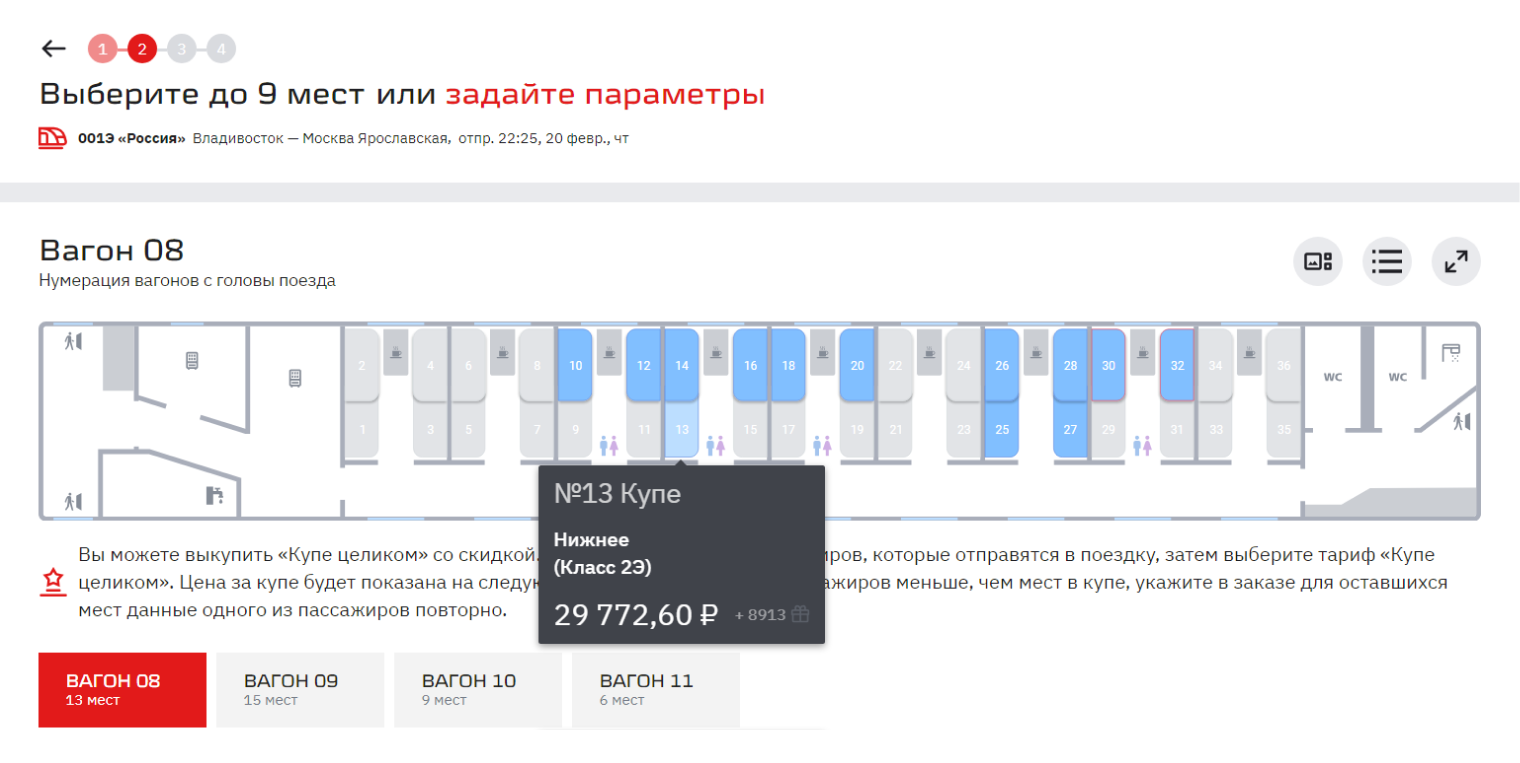
Task: Select seat 16 in the carriage
Action: 751,365
